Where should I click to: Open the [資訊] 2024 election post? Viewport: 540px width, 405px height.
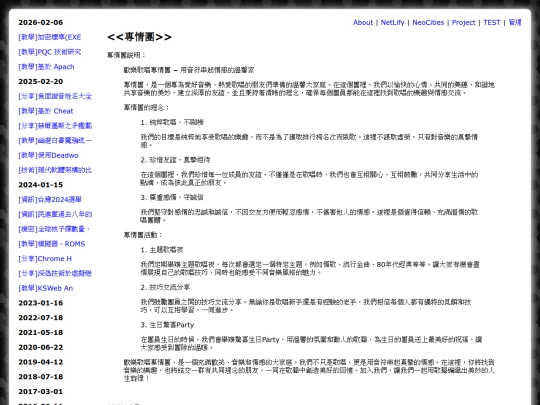[x=50, y=199]
